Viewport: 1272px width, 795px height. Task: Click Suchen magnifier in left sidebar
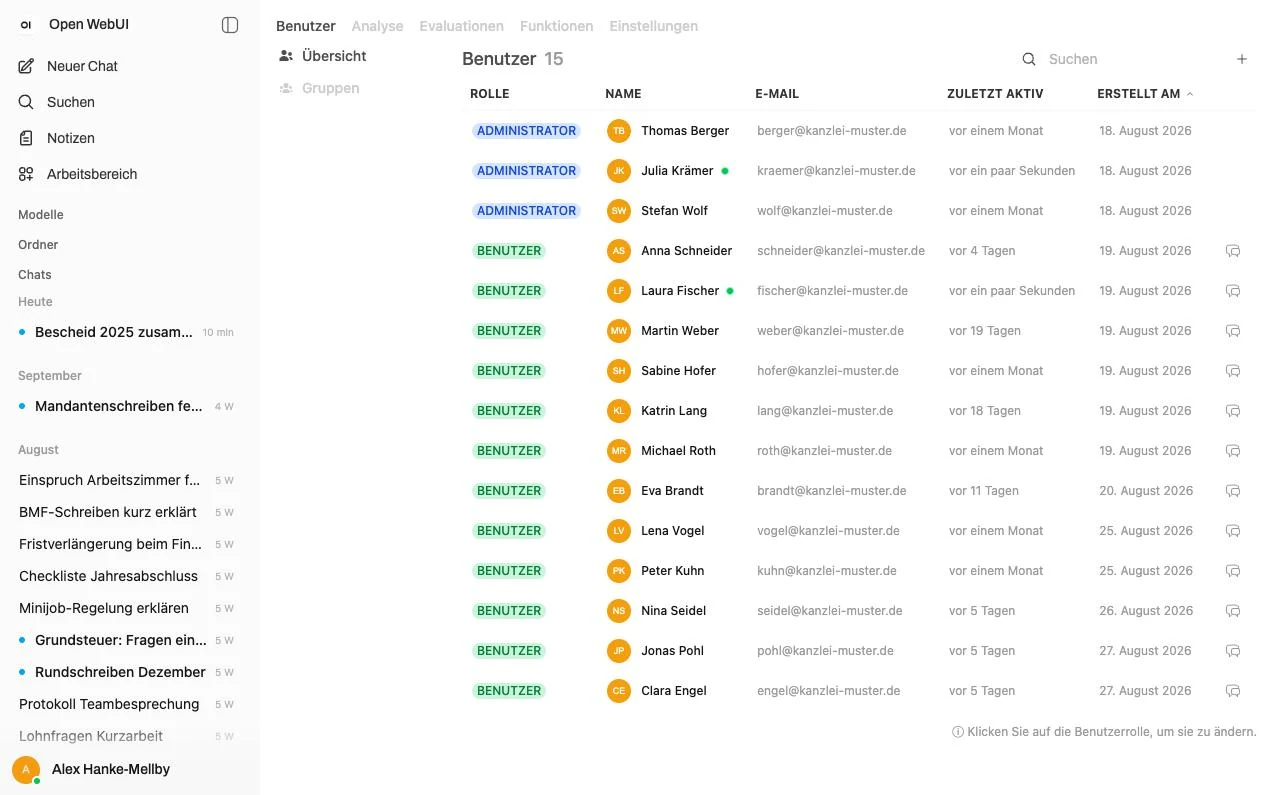pos(26,102)
